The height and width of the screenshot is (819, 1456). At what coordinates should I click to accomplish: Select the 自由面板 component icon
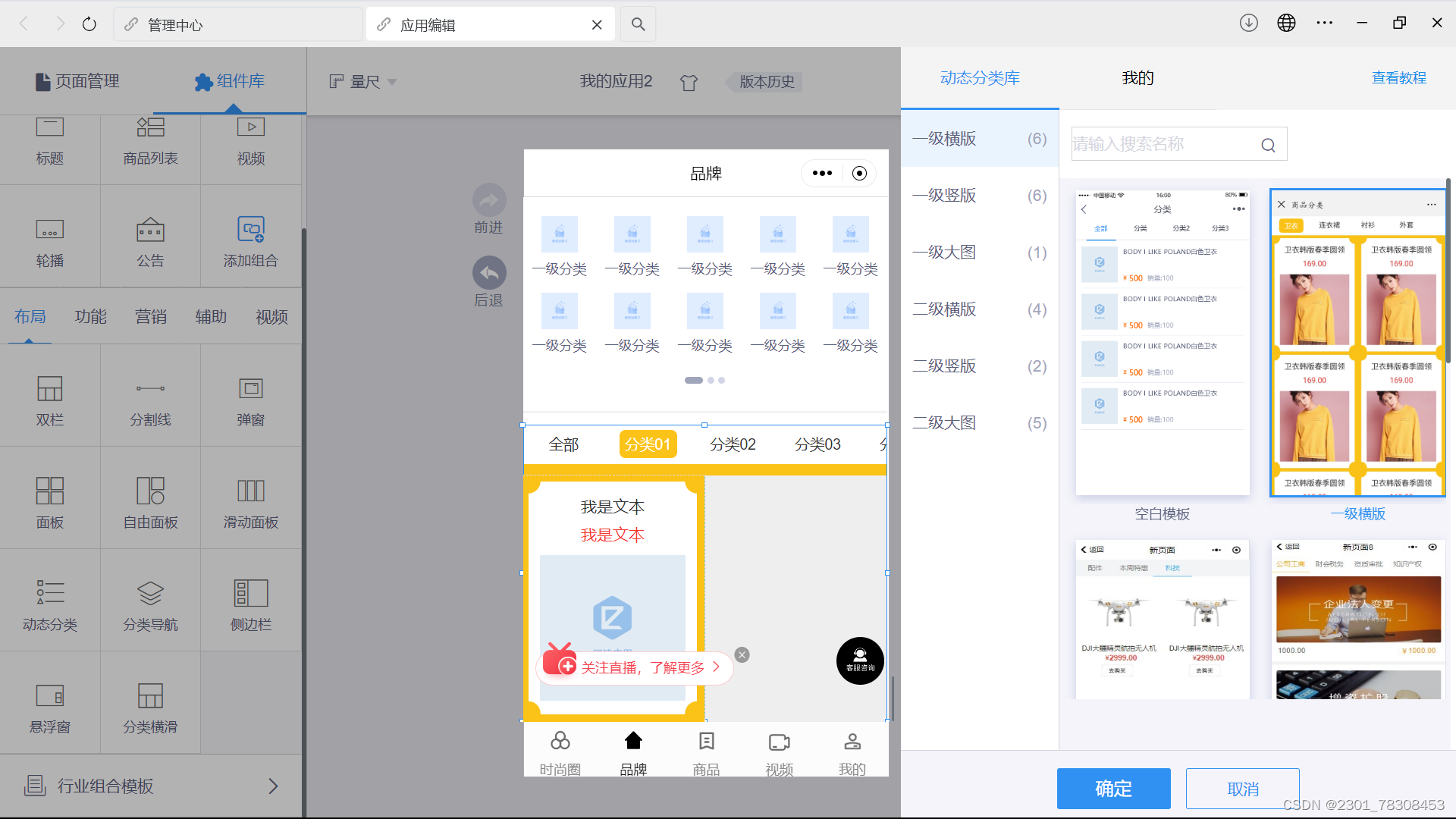pyautogui.click(x=150, y=491)
